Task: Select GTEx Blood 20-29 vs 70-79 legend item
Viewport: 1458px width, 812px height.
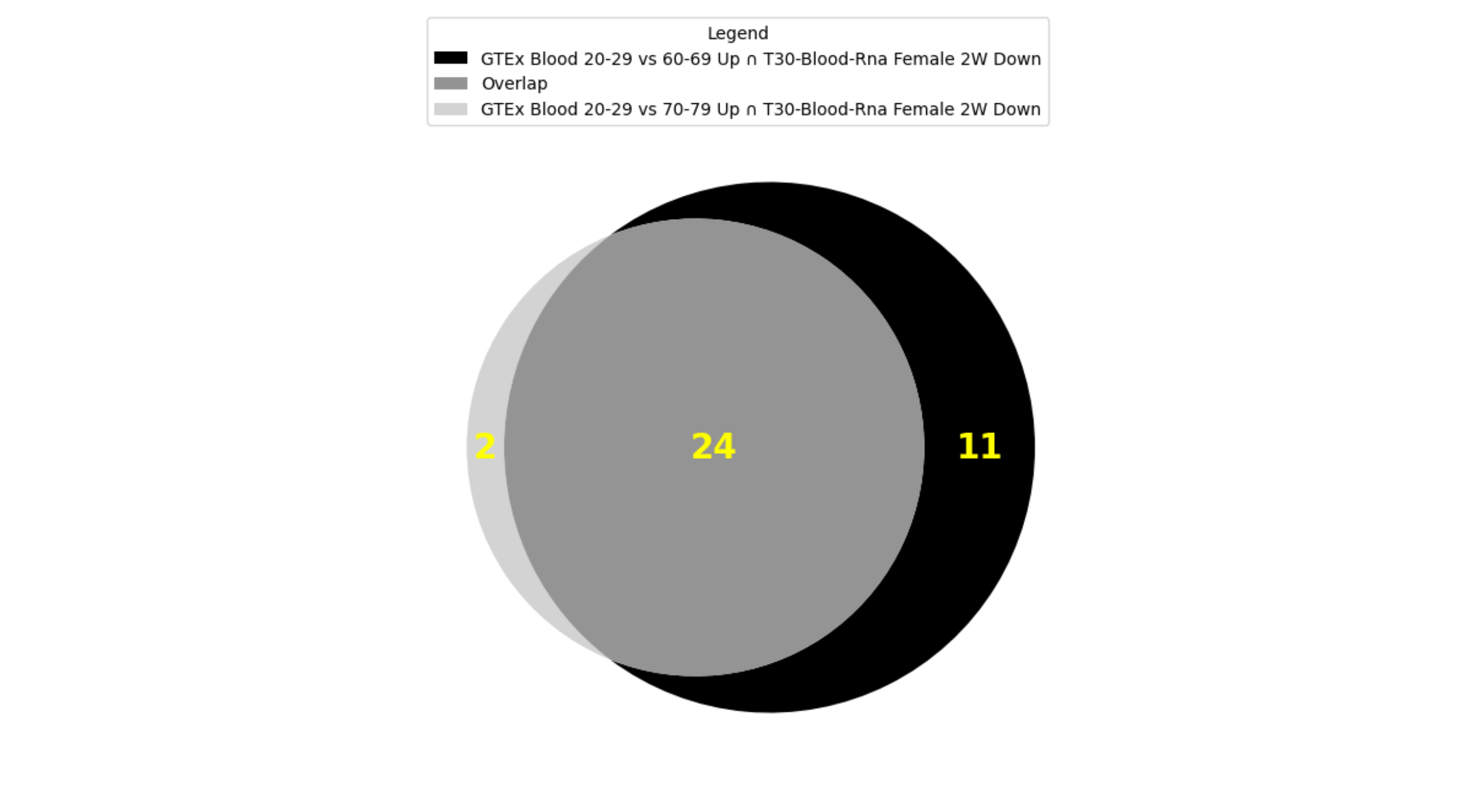Action: pyautogui.click(x=727, y=109)
